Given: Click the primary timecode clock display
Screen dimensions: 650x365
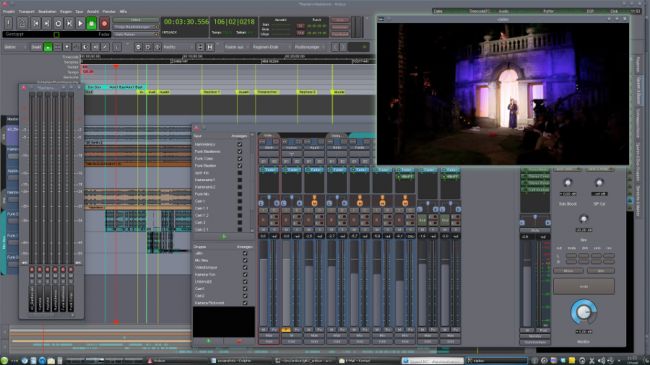Looking at the screenshot, I should [186, 22].
